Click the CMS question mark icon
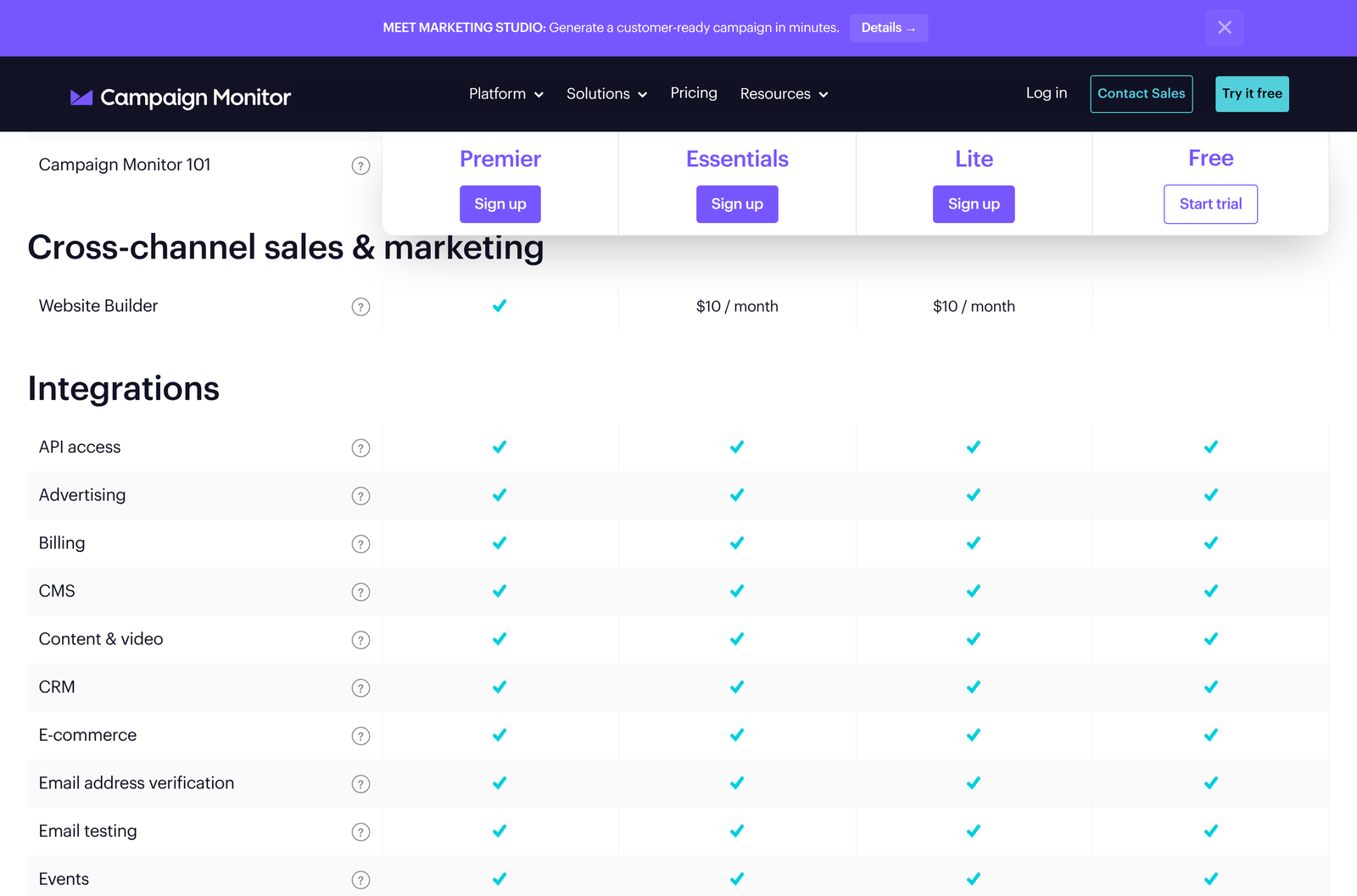This screenshot has height=896, width=1357. pyautogui.click(x=360, y=592)
